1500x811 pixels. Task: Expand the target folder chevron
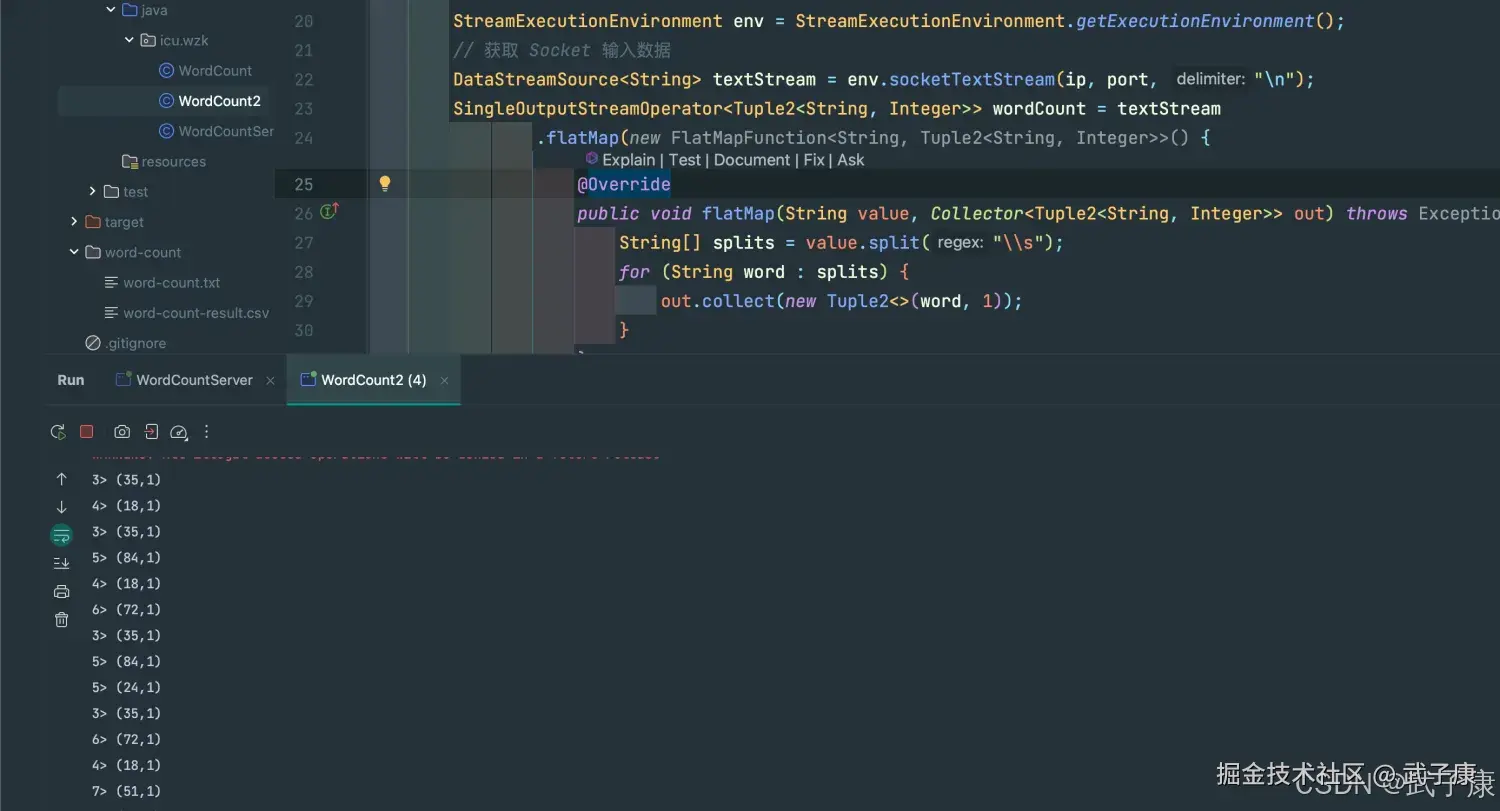click(x=74, y=221)
